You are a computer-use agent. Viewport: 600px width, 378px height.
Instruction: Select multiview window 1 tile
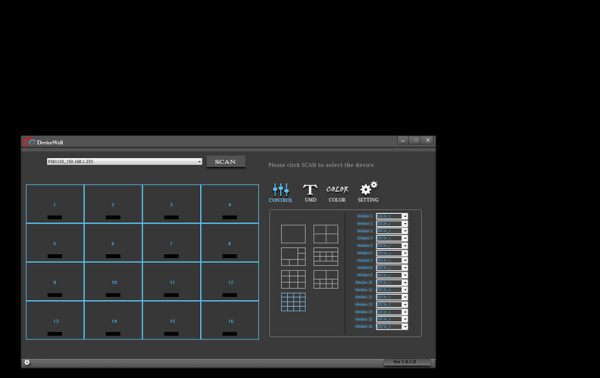[55, 204]
